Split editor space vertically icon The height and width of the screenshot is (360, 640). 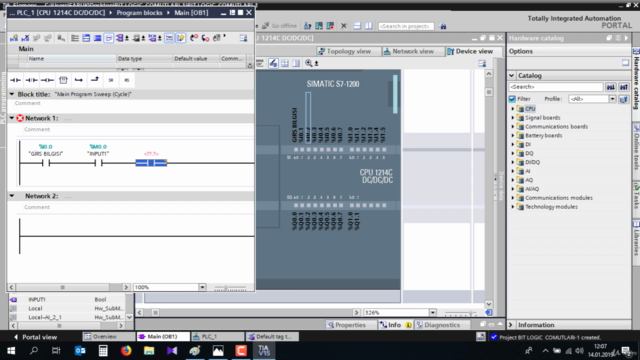tap(369, 26)
